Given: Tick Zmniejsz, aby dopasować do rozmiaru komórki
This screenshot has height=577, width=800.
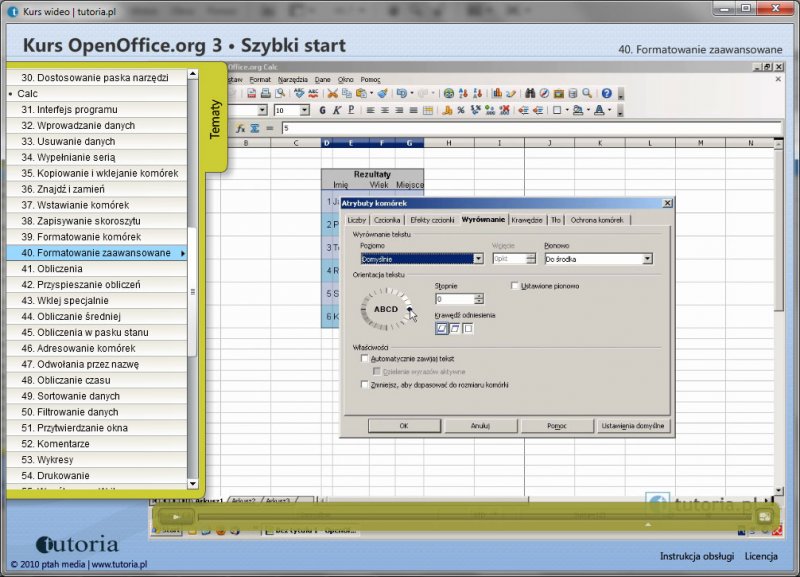Looking at the screenshot, I should point(365,383).
